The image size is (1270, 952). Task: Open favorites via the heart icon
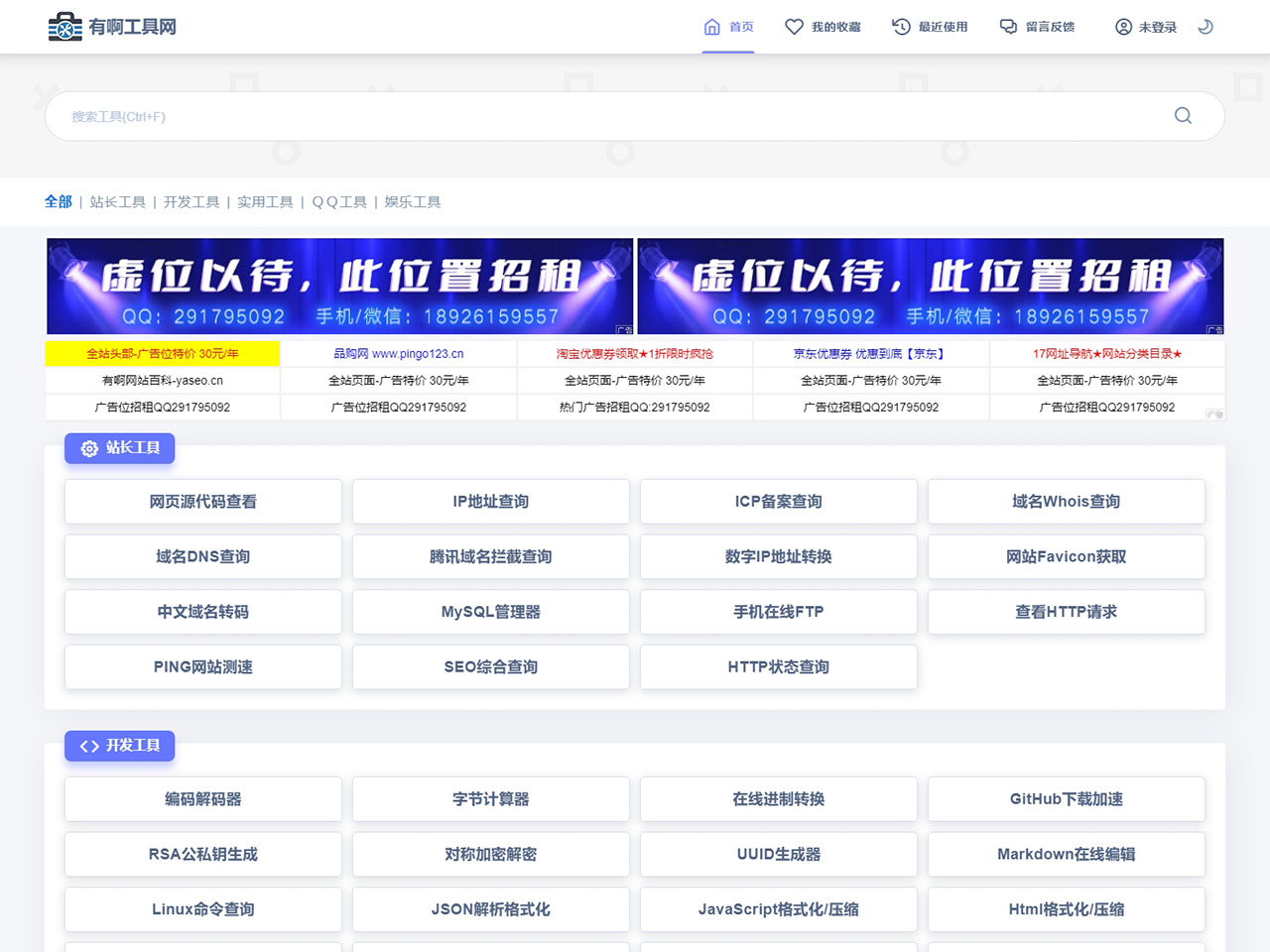point(794,27)
